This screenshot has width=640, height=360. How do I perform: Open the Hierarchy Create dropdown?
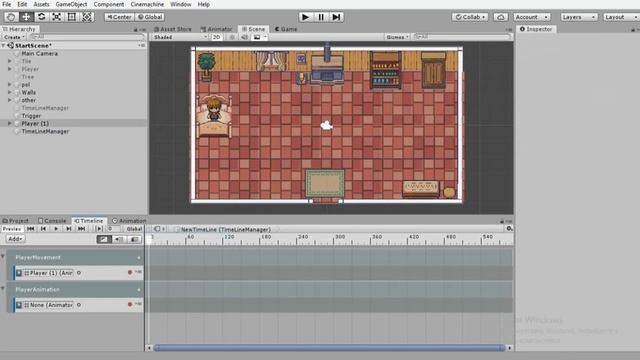(x=14, y=37)
